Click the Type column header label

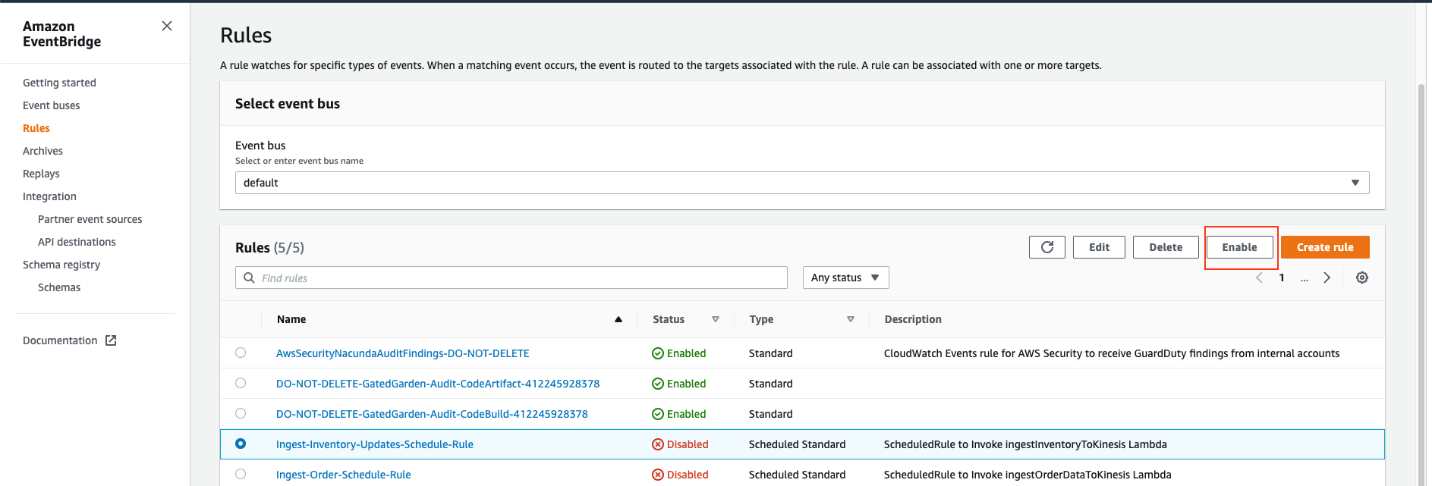[761, 319]
